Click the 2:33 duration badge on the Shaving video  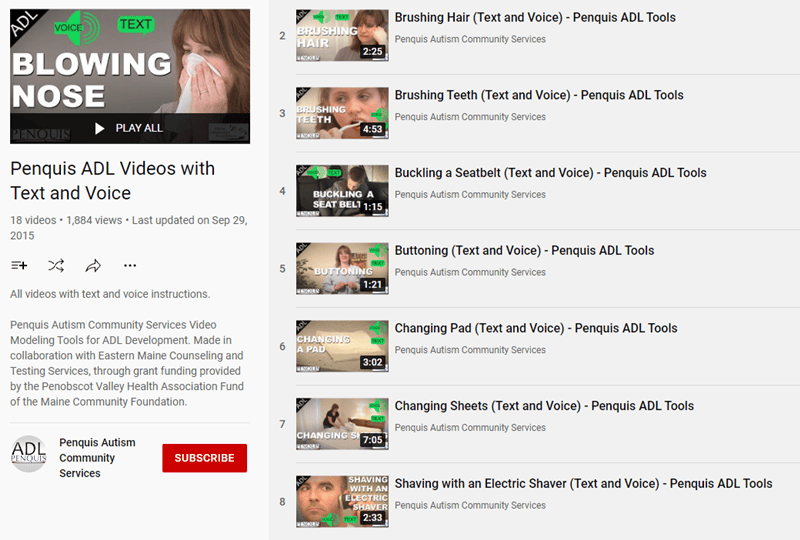click(372, 518)
